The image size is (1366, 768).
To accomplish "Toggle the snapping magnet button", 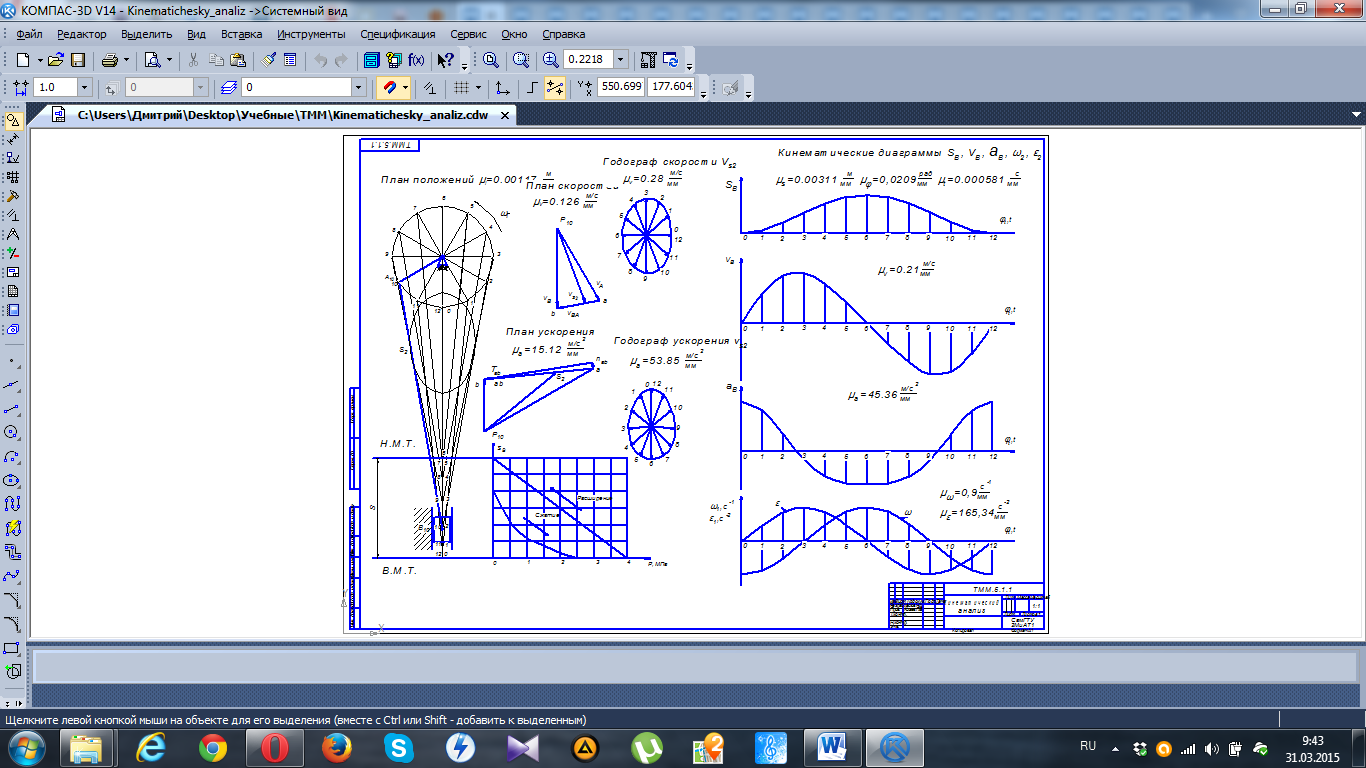I will (389, 87).
